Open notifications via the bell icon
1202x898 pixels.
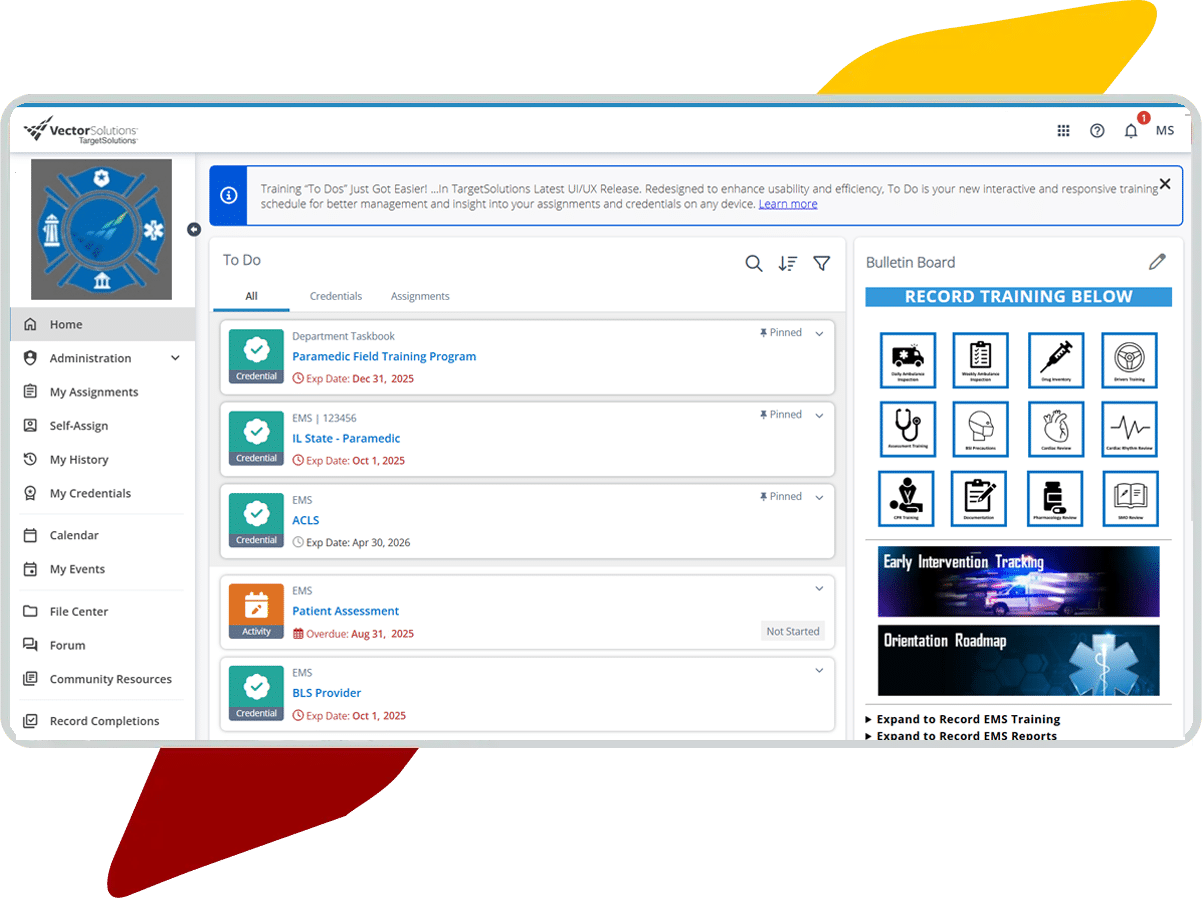click(1131, 130)
